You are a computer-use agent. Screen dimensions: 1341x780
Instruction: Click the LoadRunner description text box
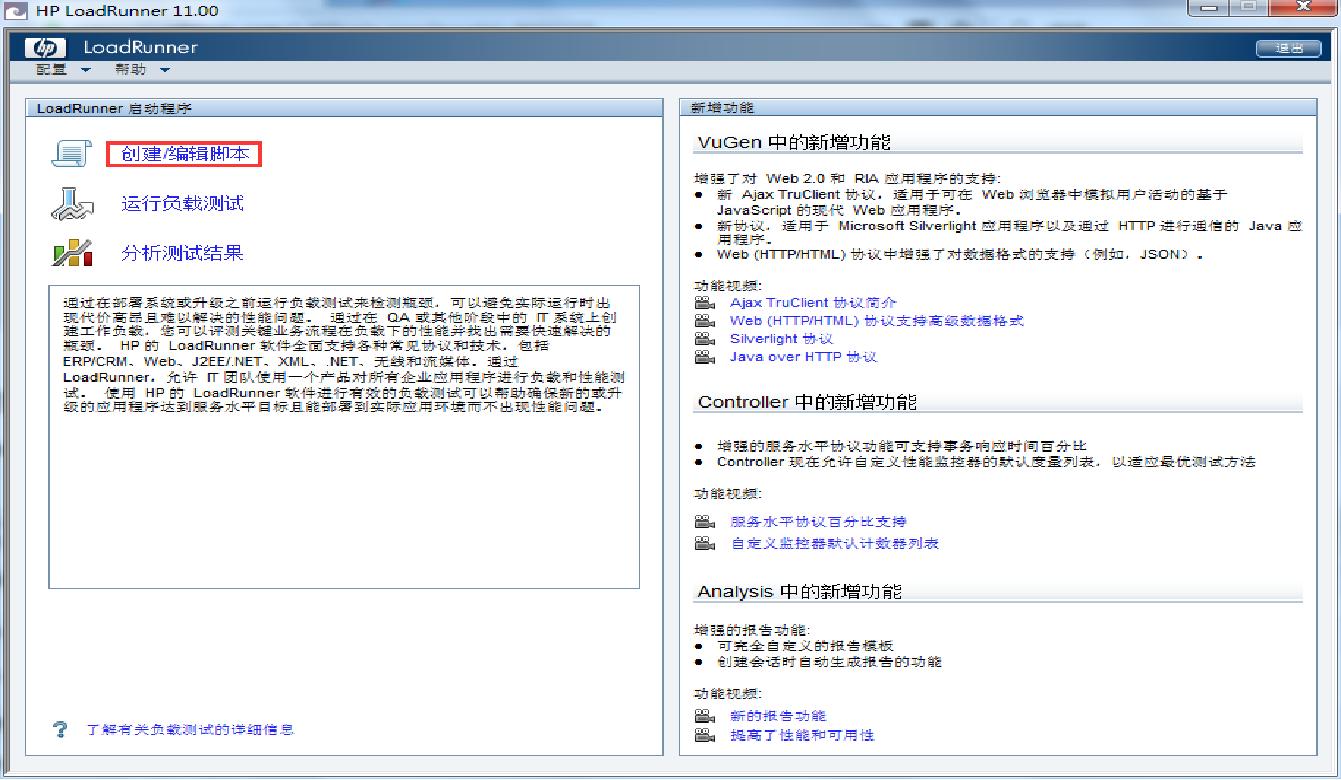(x=344, y=436)
